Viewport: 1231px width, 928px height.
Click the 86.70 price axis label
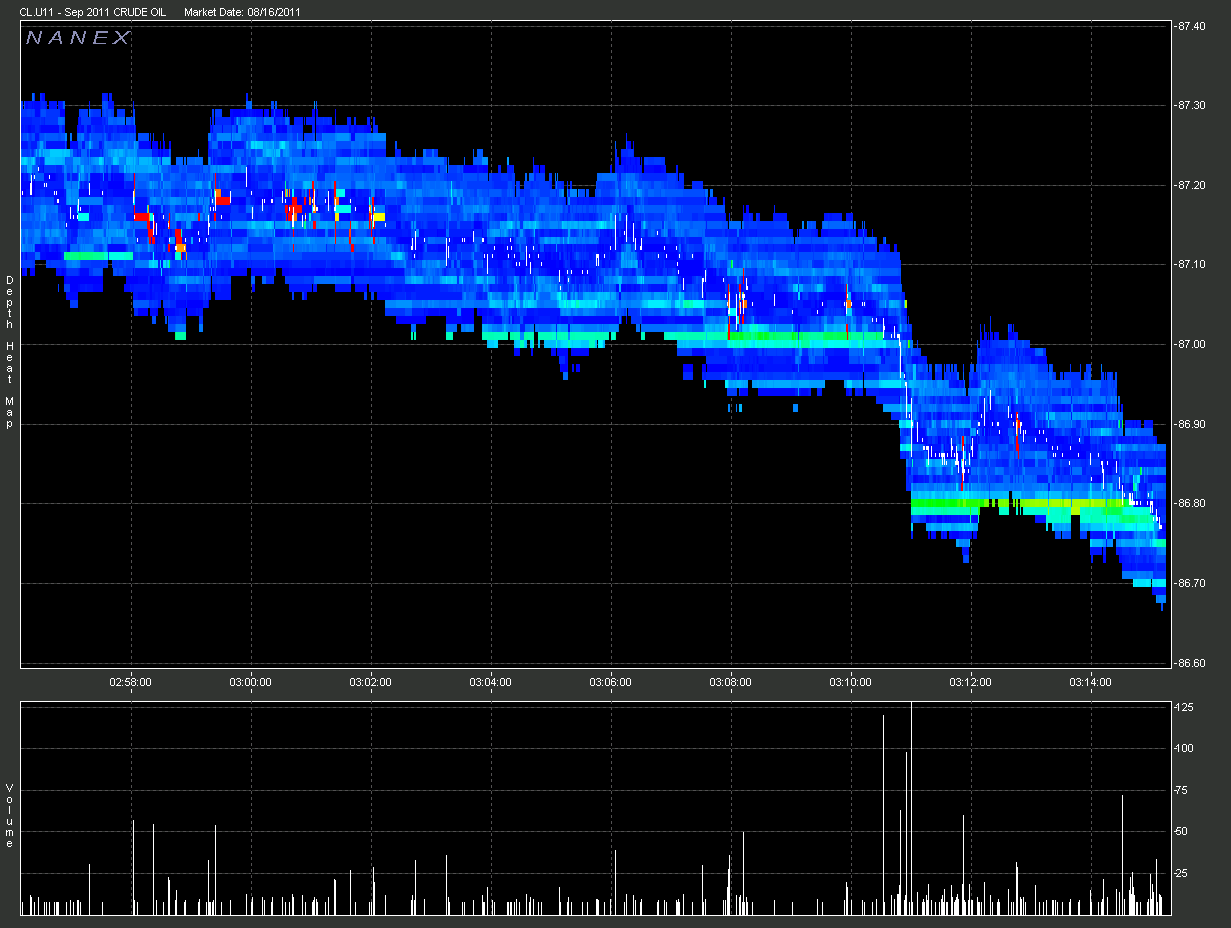pyautogui.click(x=1191, y=583)
